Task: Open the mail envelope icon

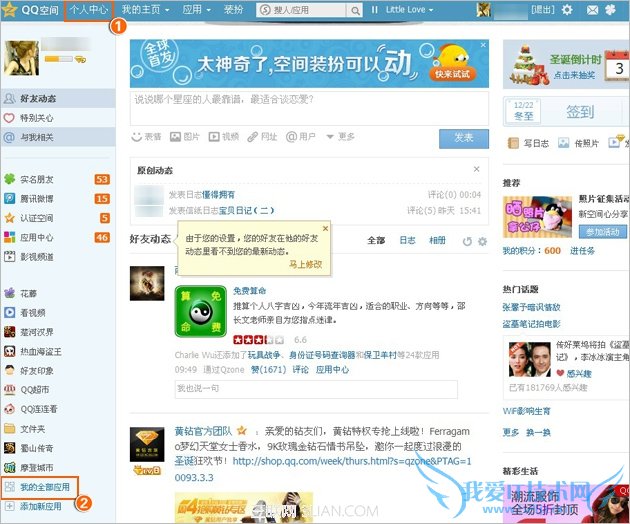Action: click(592, 10)
